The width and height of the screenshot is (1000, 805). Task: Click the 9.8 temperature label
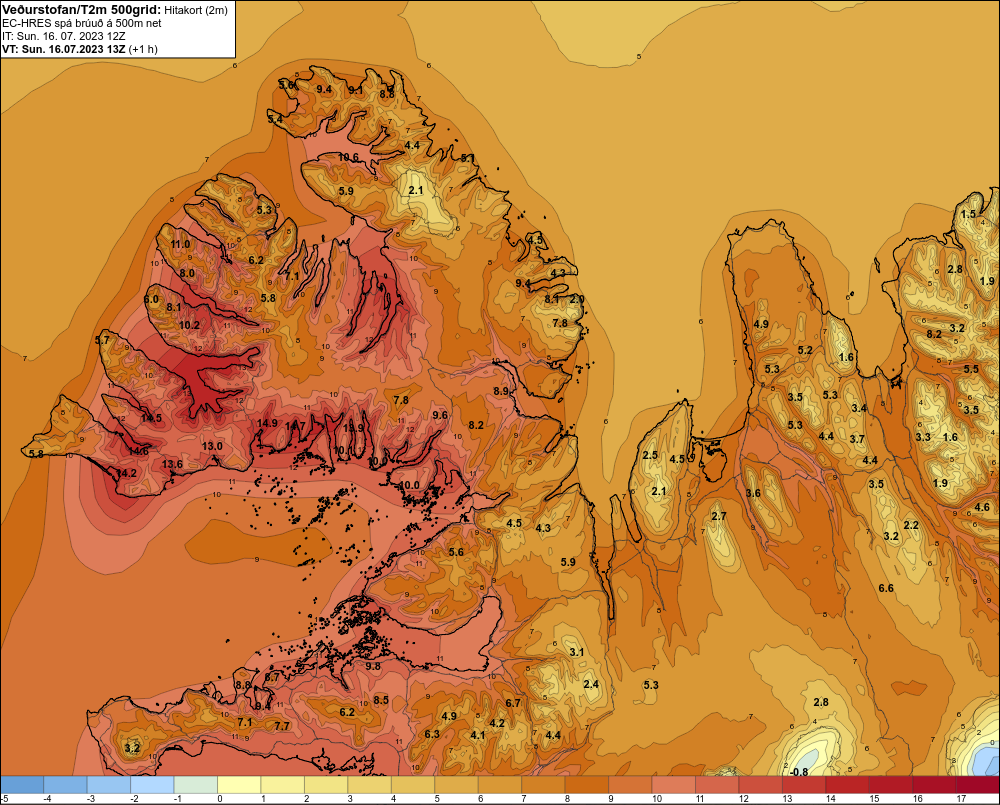coord(373,666)
